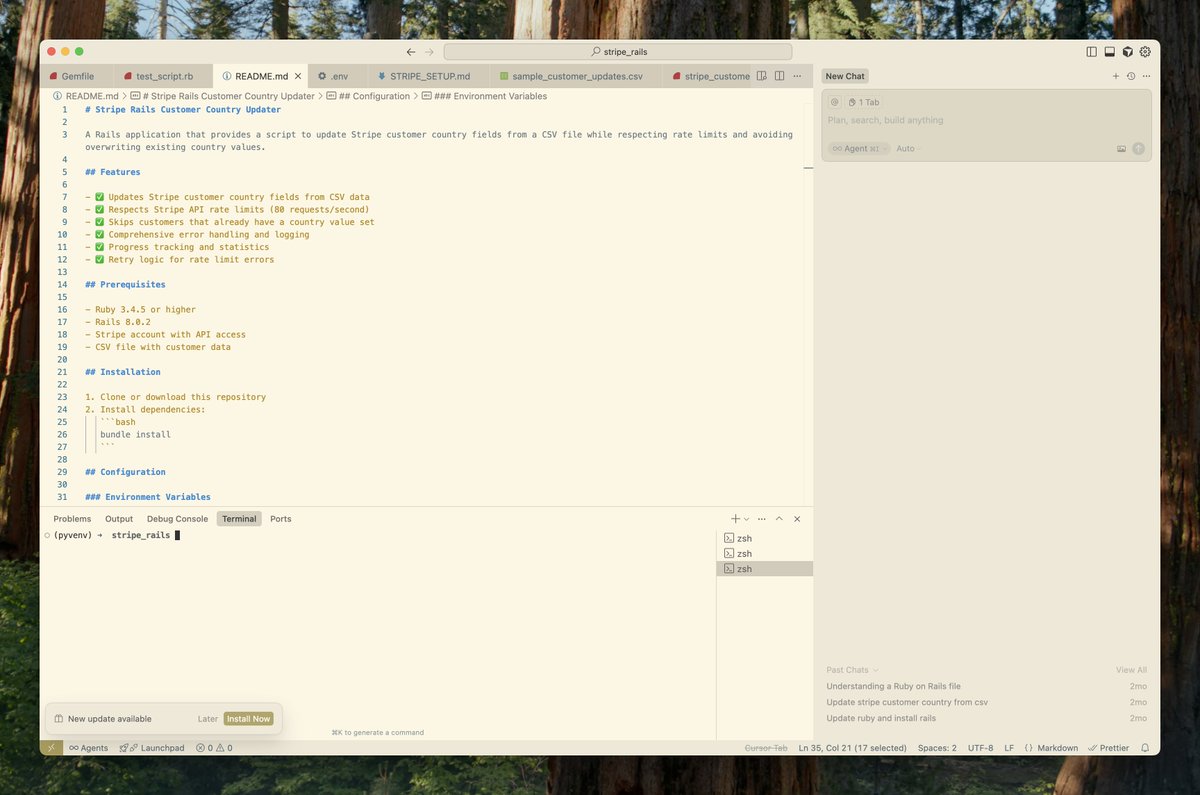
Task: Click the New Chat tab
Action: pyautogui.click(x=845, y=76)
